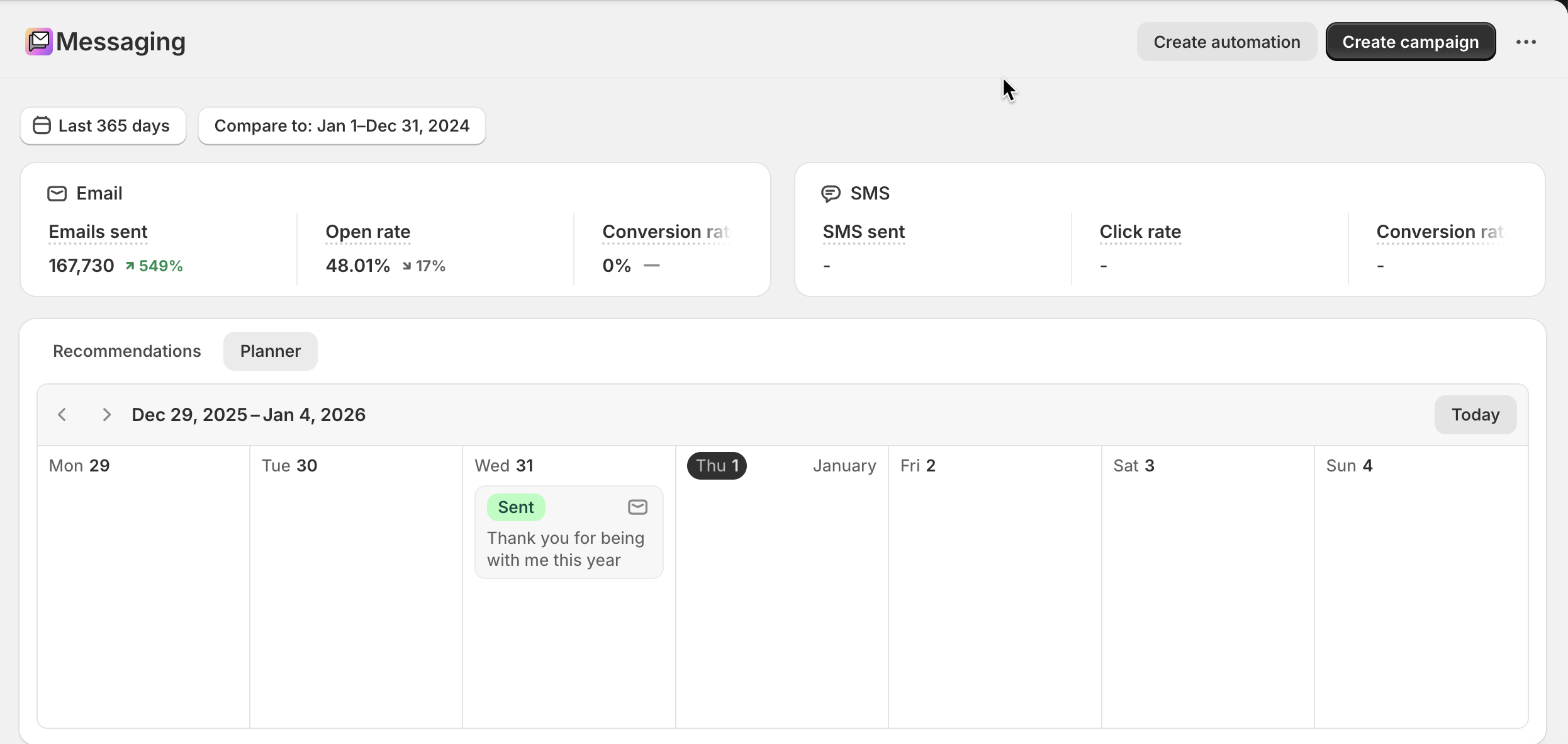This screenshot has width=1568, height=744.
Task: Select the highlighted Thu 1 date badge
Action: coord(717,466)
